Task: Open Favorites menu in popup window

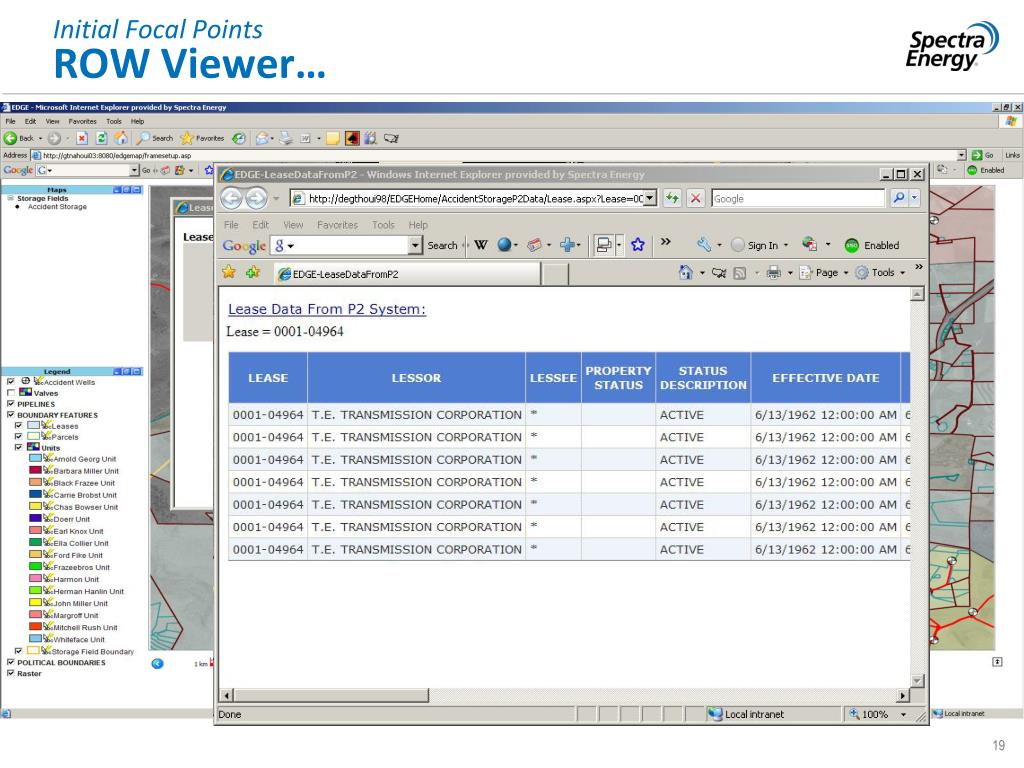Action: [x=338, y=225]
